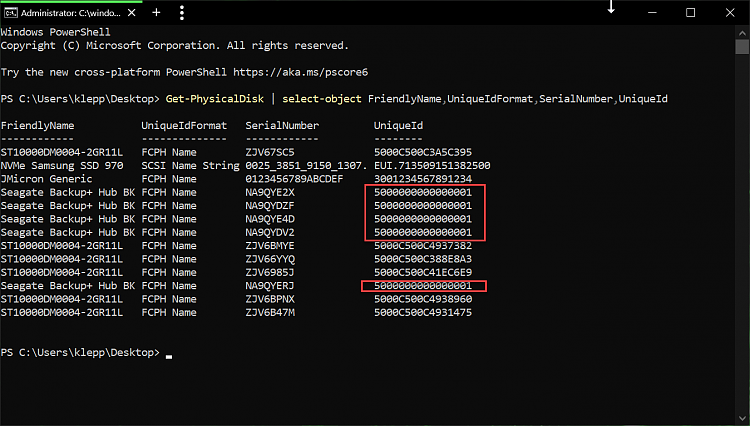750x426 pixels.
Task: Click unique ID 3001234567891234
Action: click(423, 179)
